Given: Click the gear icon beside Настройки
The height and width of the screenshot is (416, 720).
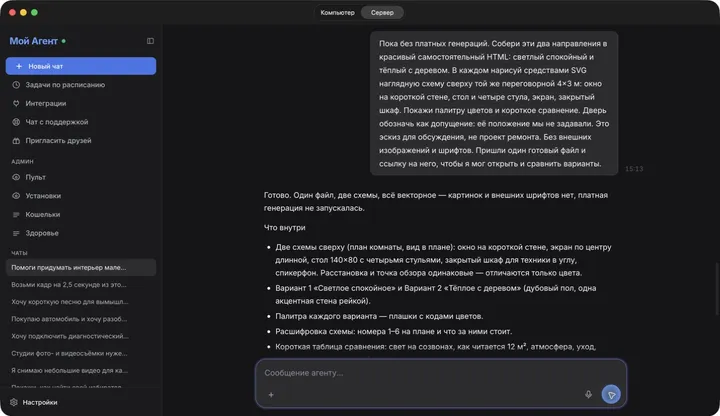Looking at the screenshot, I should tap(14, 402).
